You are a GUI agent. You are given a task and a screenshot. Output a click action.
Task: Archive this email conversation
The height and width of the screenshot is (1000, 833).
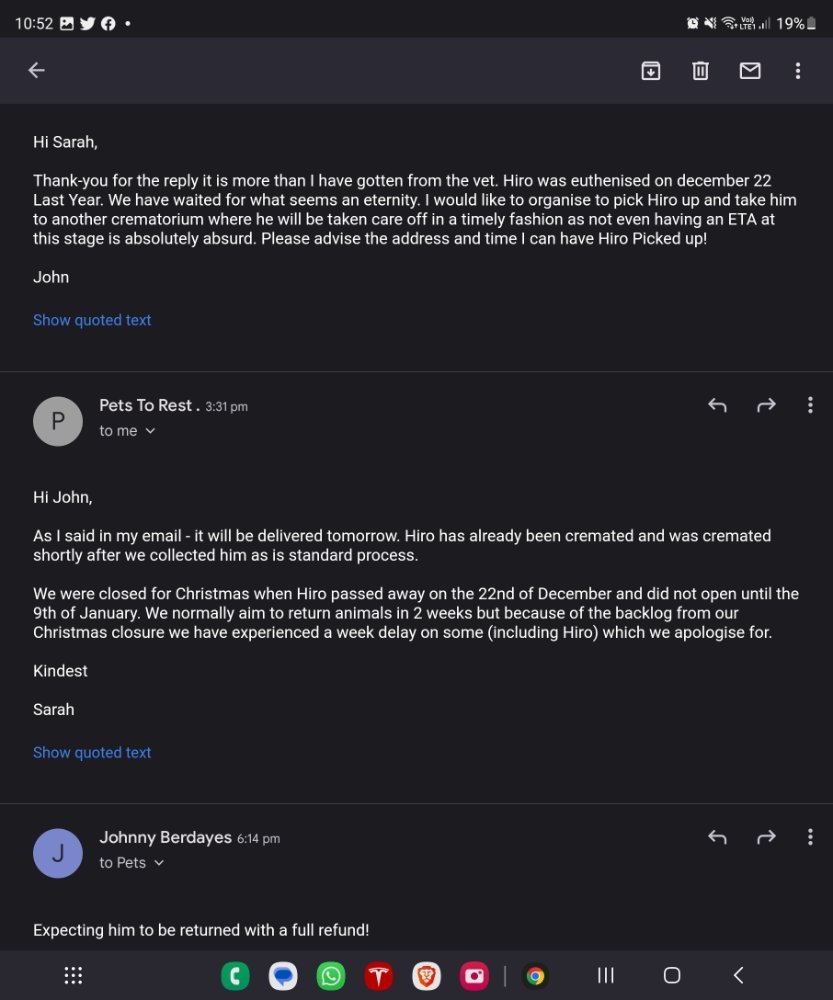(x=651, y=70)
